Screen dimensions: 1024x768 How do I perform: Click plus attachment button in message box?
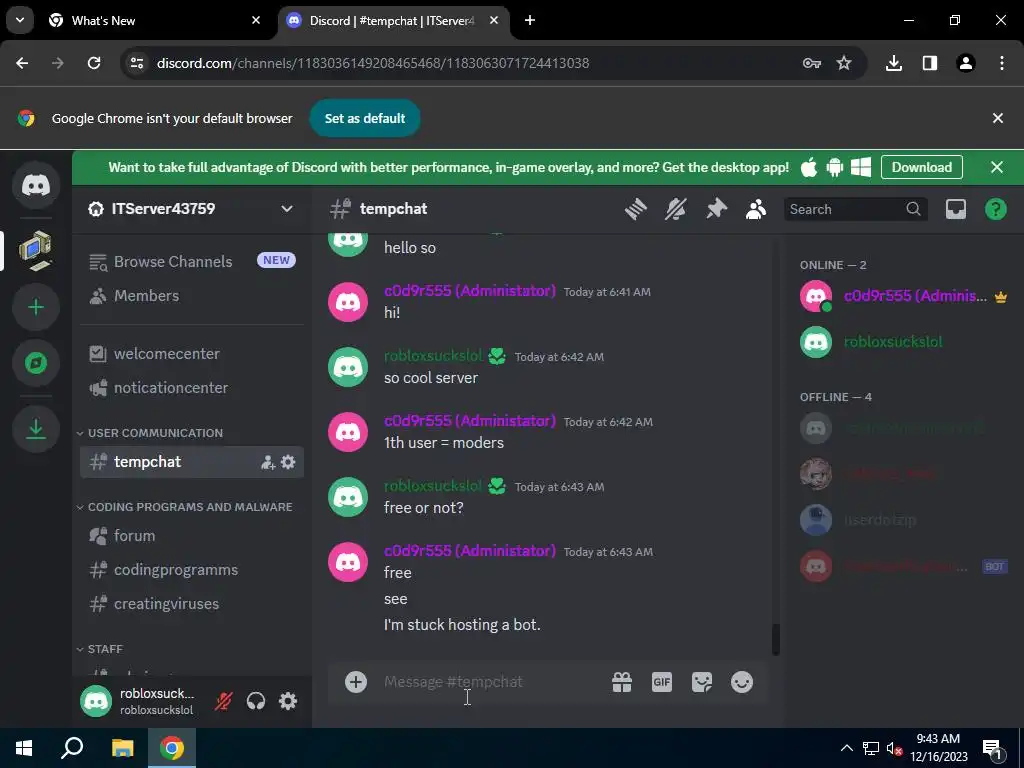[356, 682]
